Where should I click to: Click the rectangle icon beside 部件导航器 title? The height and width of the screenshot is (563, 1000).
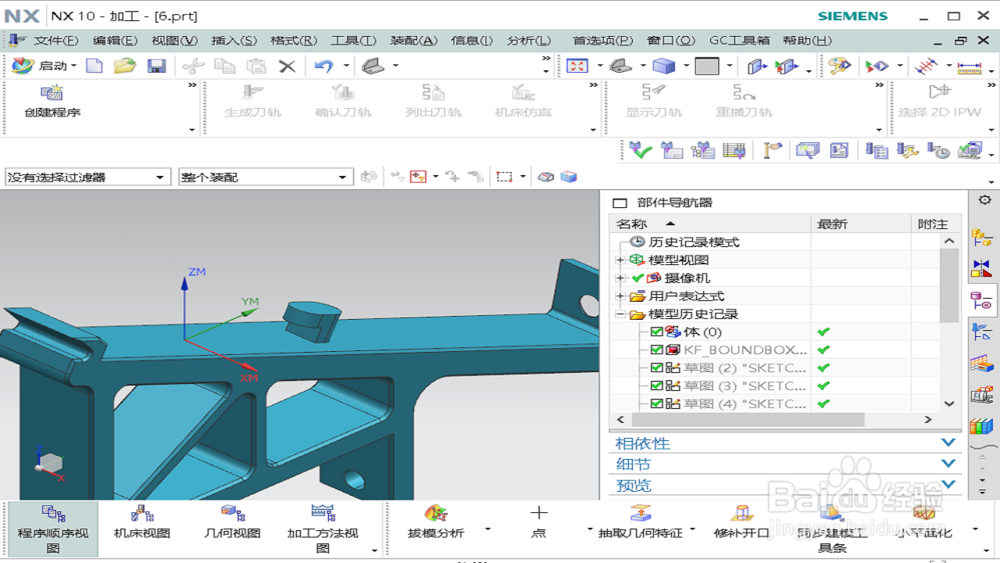pyautogui.click(x=620, y=203)
